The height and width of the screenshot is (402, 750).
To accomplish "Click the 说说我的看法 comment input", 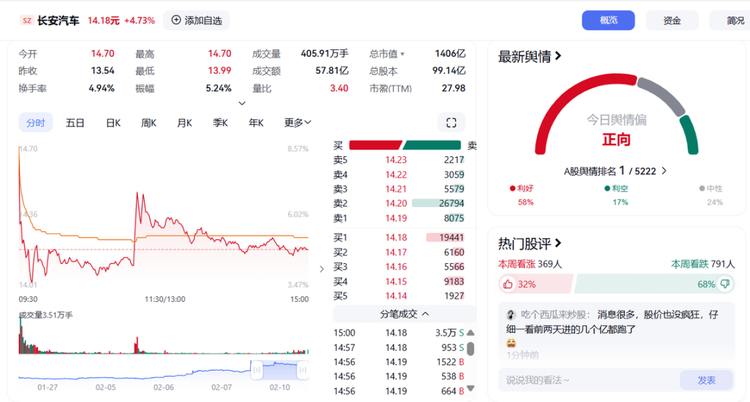I will pos(587,380).
